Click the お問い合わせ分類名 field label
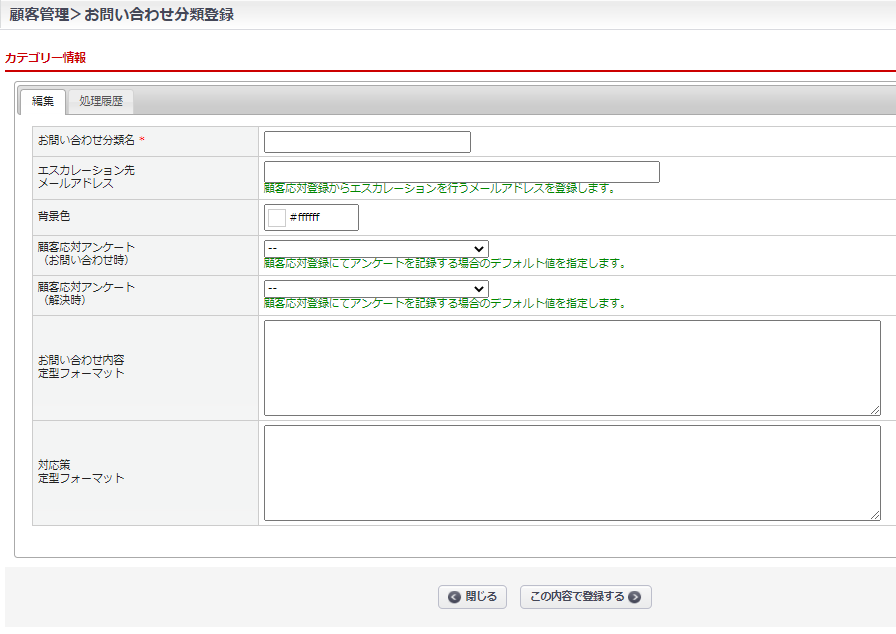896x634 pixels. tap(86, 140)
